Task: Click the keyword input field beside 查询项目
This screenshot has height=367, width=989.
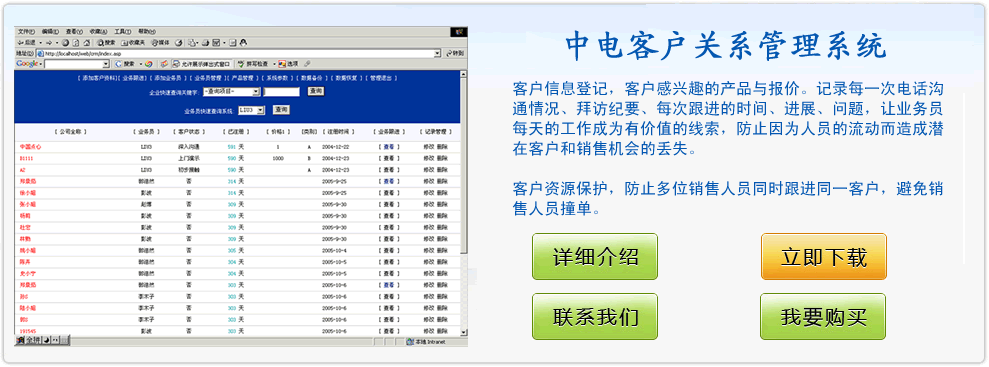Action: click(281, 92)
